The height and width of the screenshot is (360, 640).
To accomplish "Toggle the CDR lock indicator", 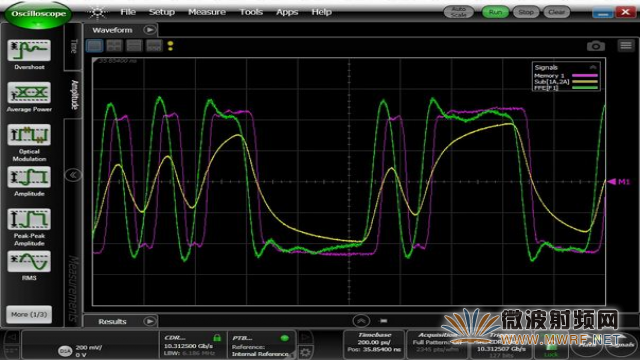I will tap(217, 338).
